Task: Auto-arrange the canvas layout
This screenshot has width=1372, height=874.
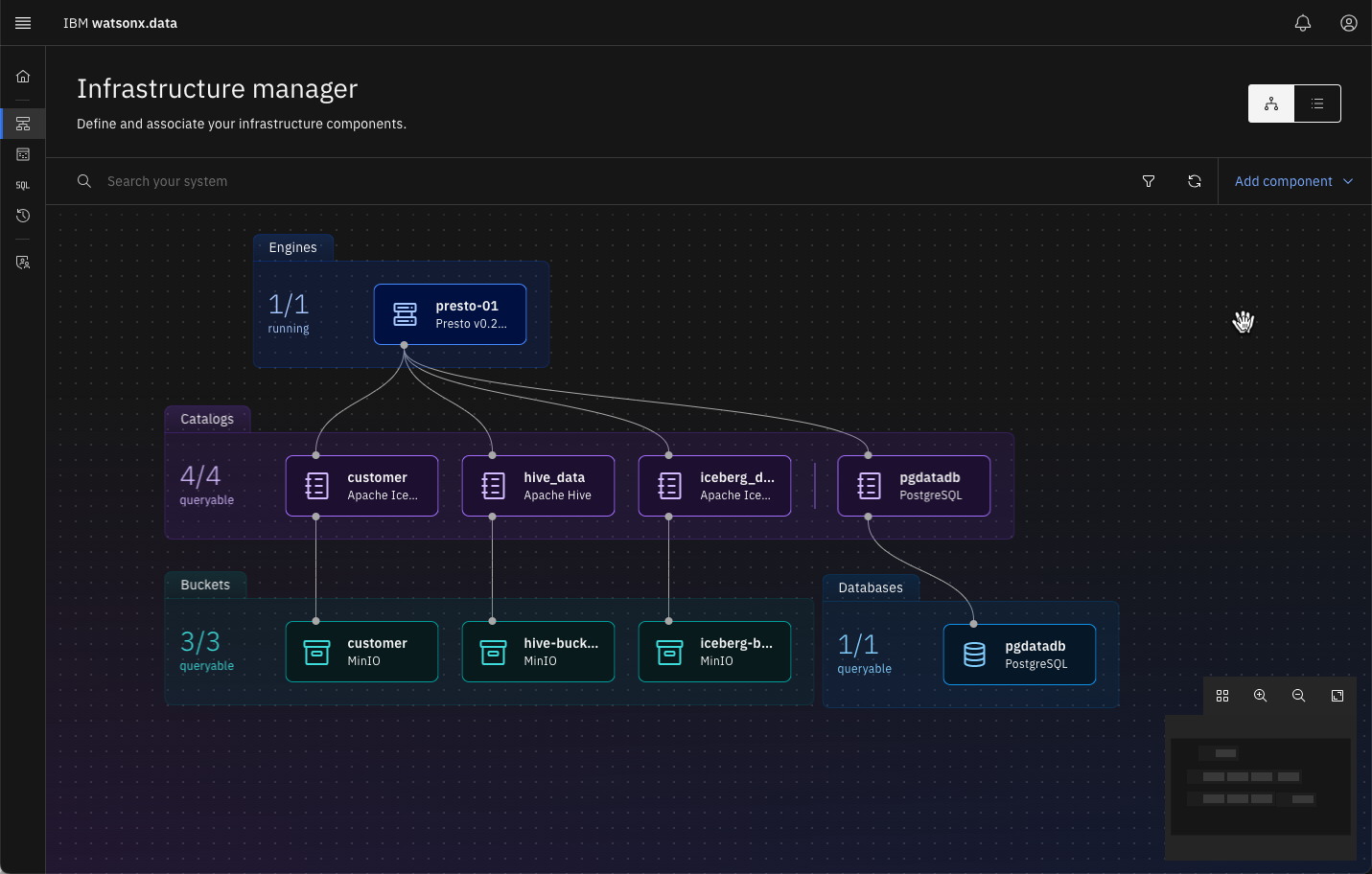Action: pos(1222,696)
